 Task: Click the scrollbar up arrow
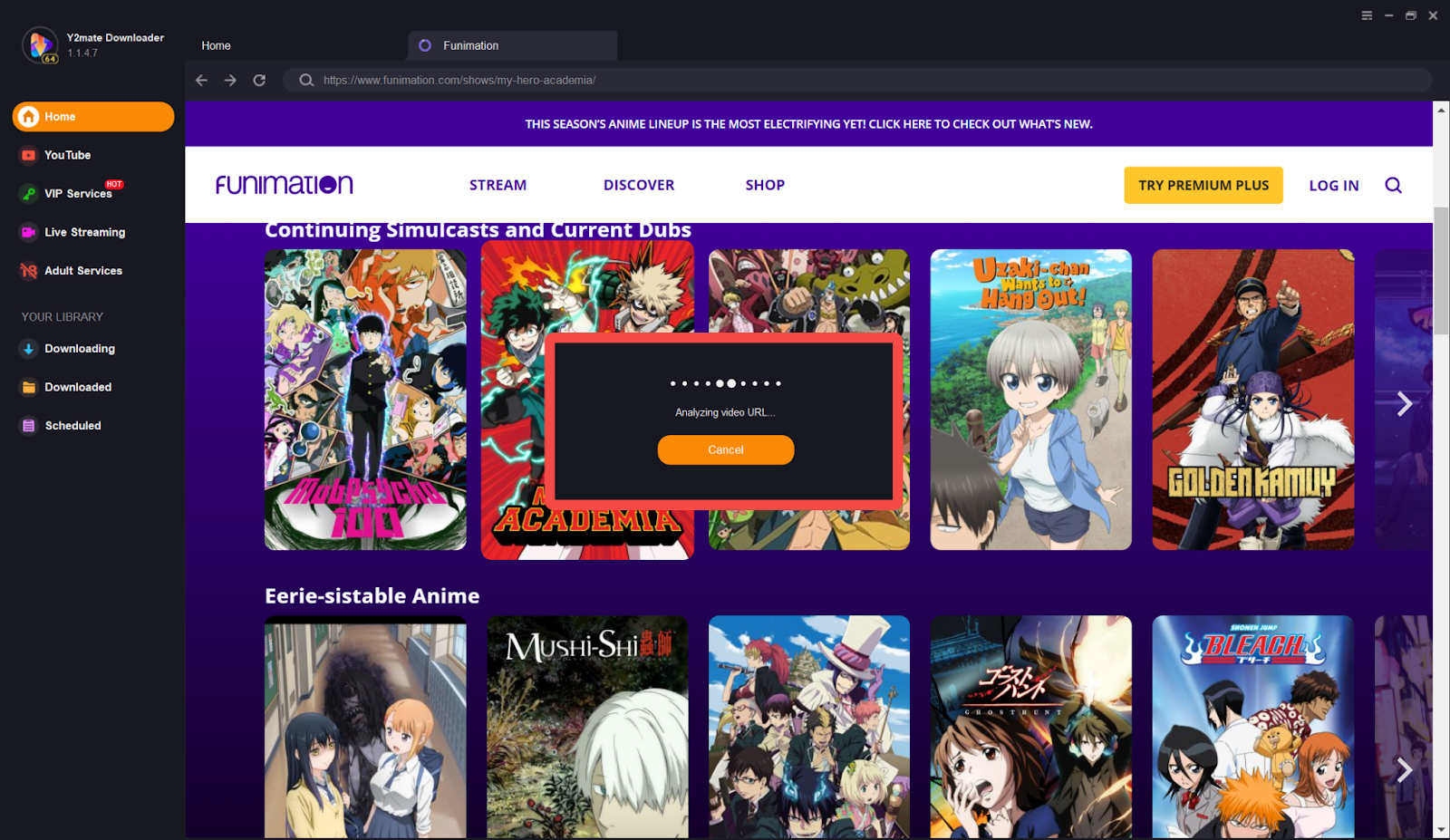1441,110
